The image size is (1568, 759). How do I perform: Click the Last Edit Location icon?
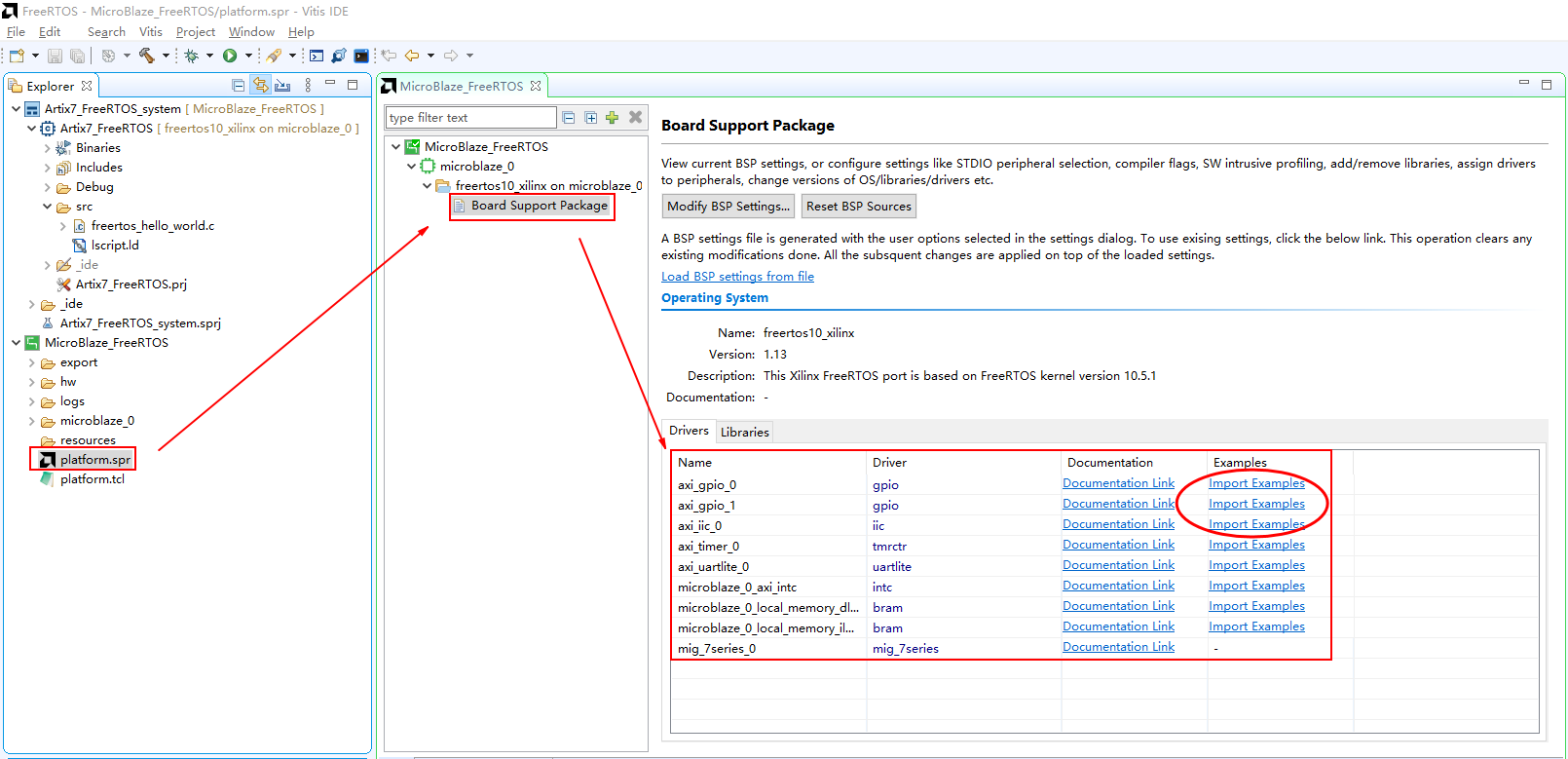click(x=389, y=56)
